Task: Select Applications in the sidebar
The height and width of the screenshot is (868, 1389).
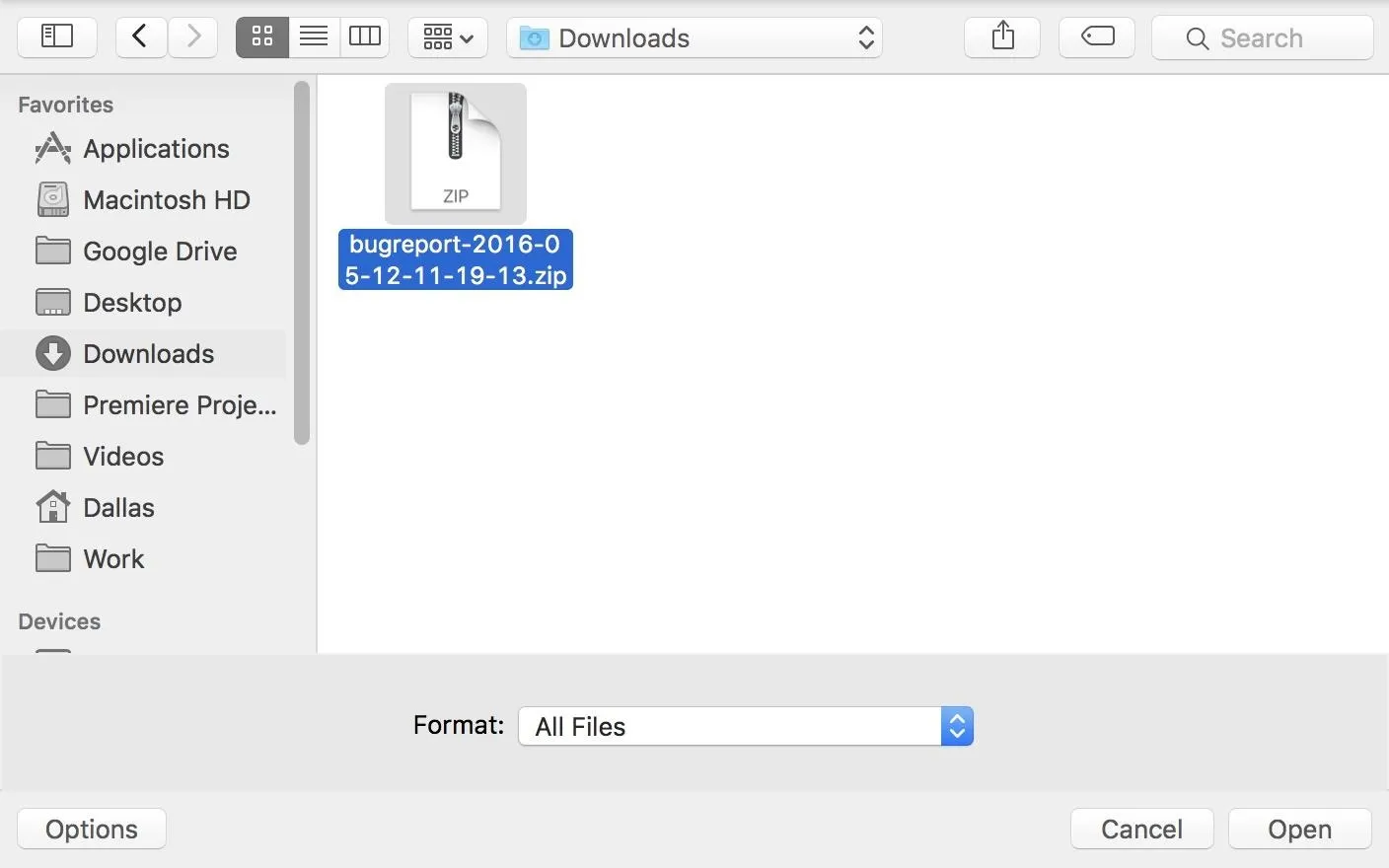Action: 144,149
